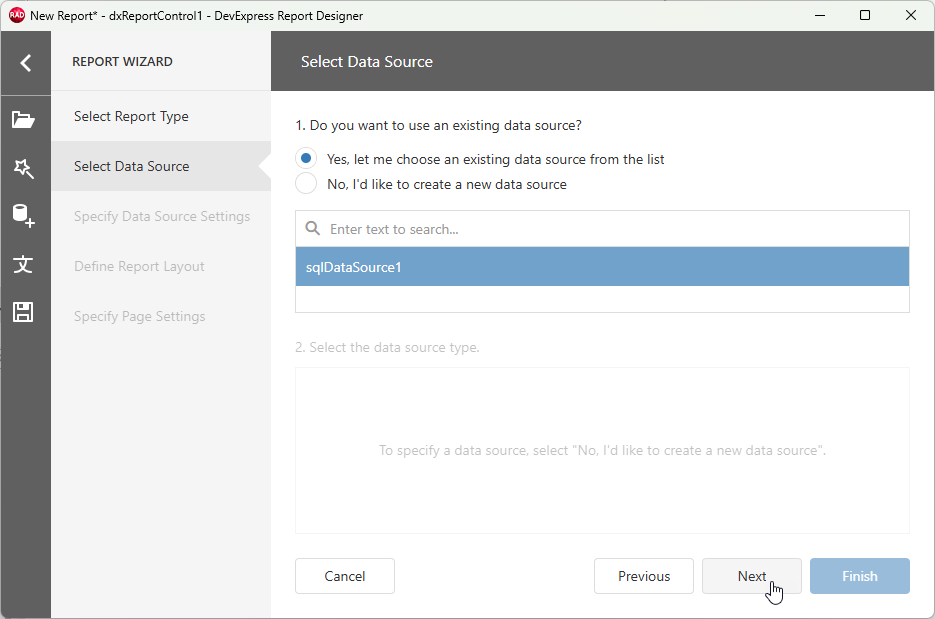
Task: Click the add data source database icon
Action: [x=24, y=216]
